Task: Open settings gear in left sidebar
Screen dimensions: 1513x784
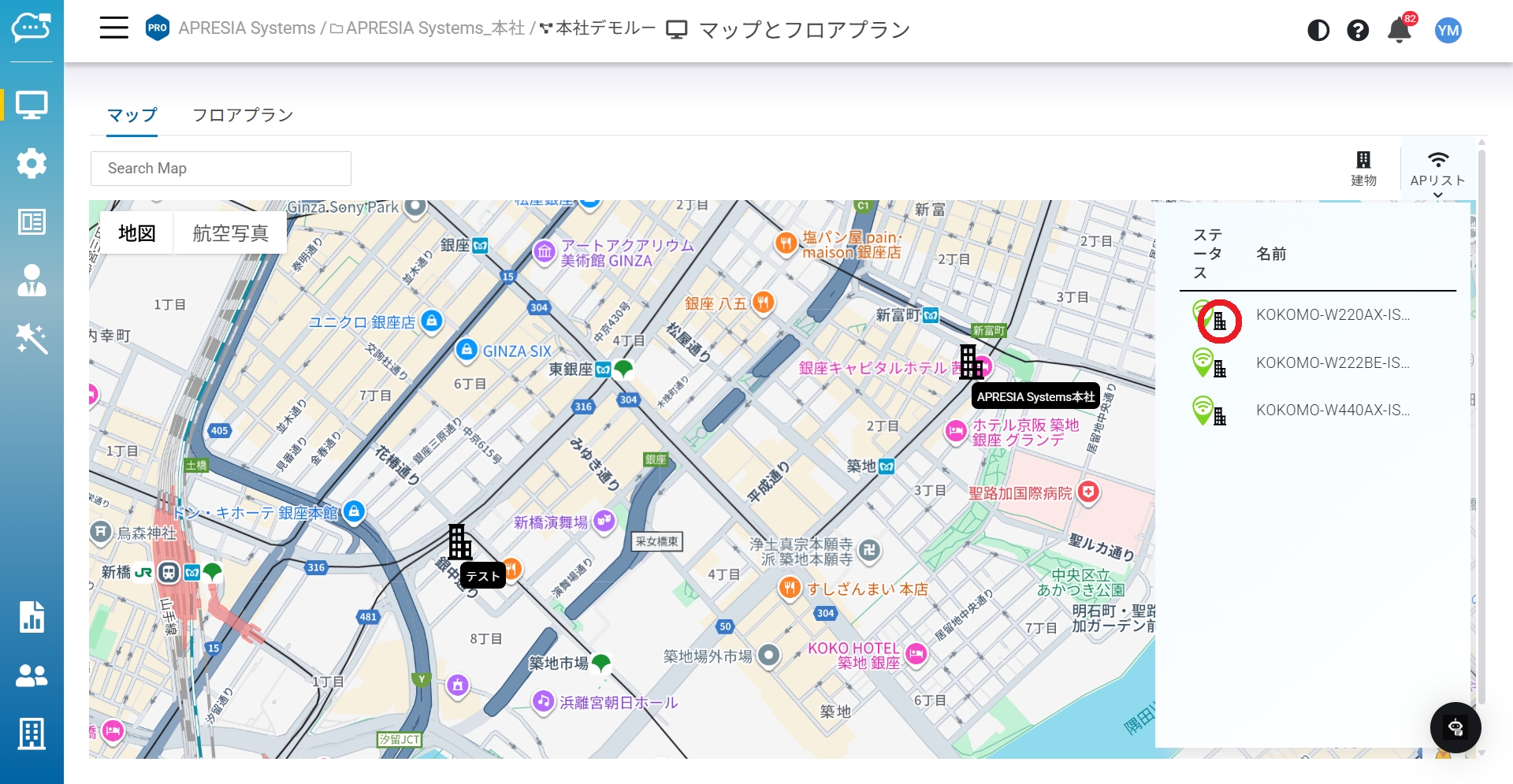Action: pyautogui.click(x=32, y=163)
